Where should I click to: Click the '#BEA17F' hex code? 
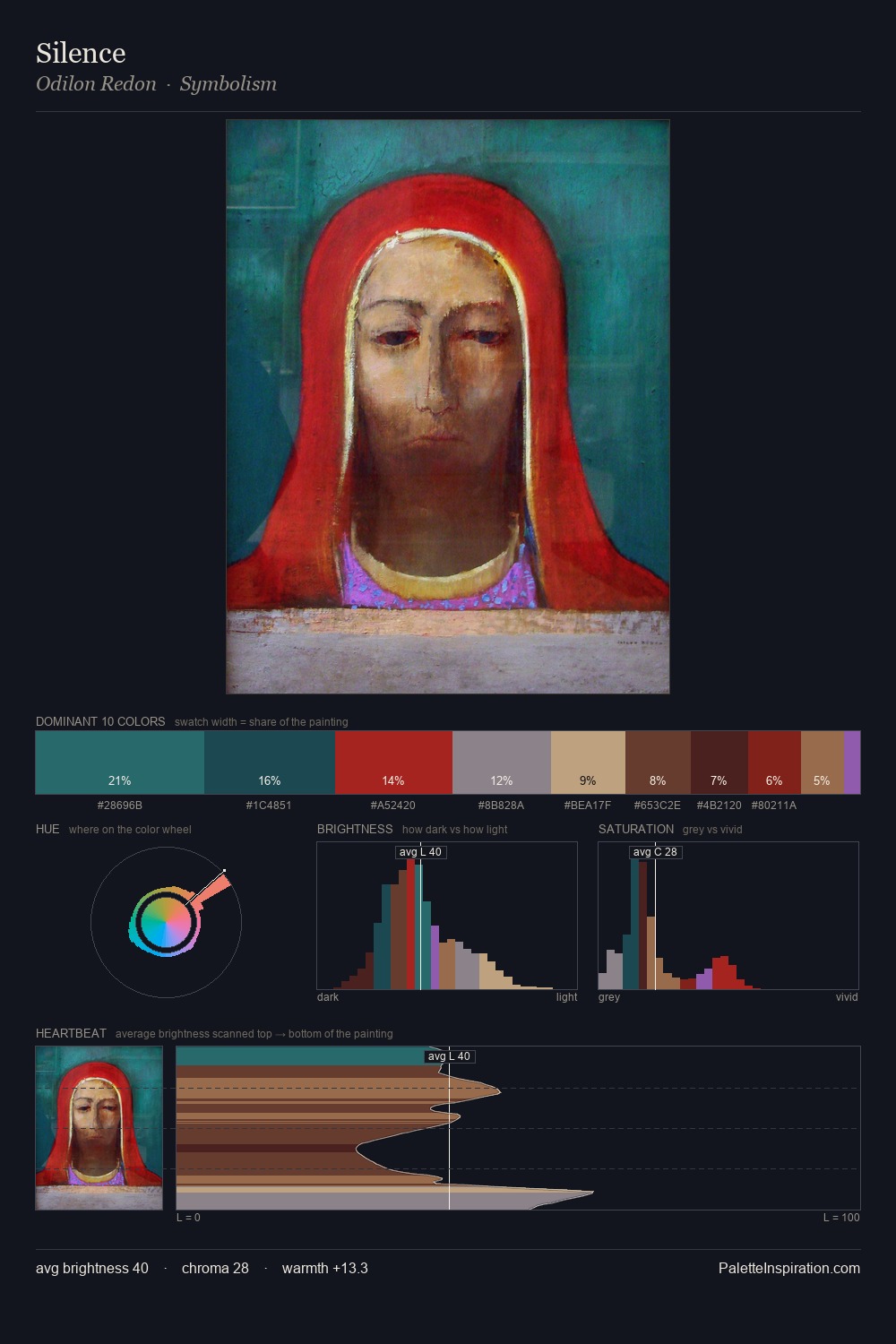(588, 806)
